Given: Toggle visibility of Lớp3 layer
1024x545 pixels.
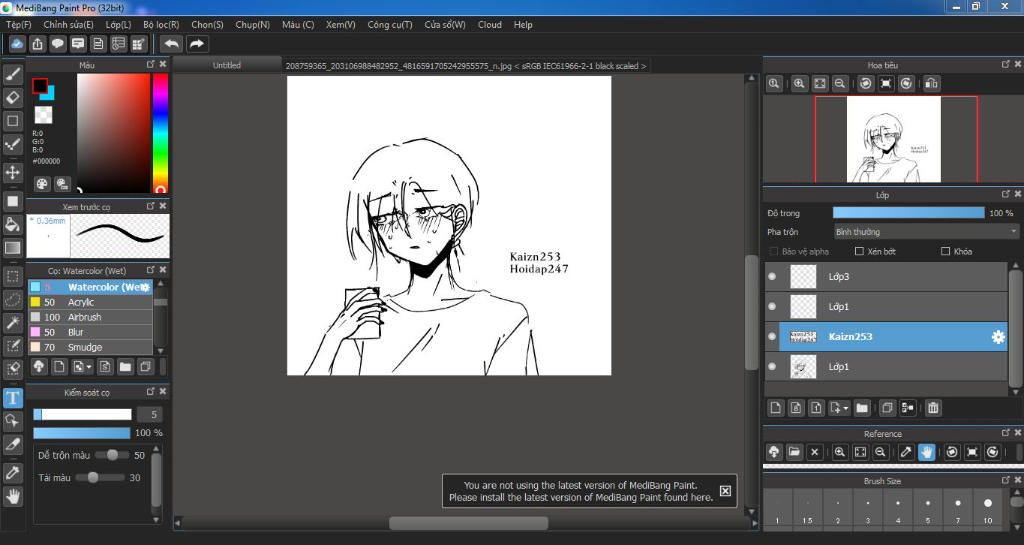Looking at the screenshot, I should tap(772, 277).
